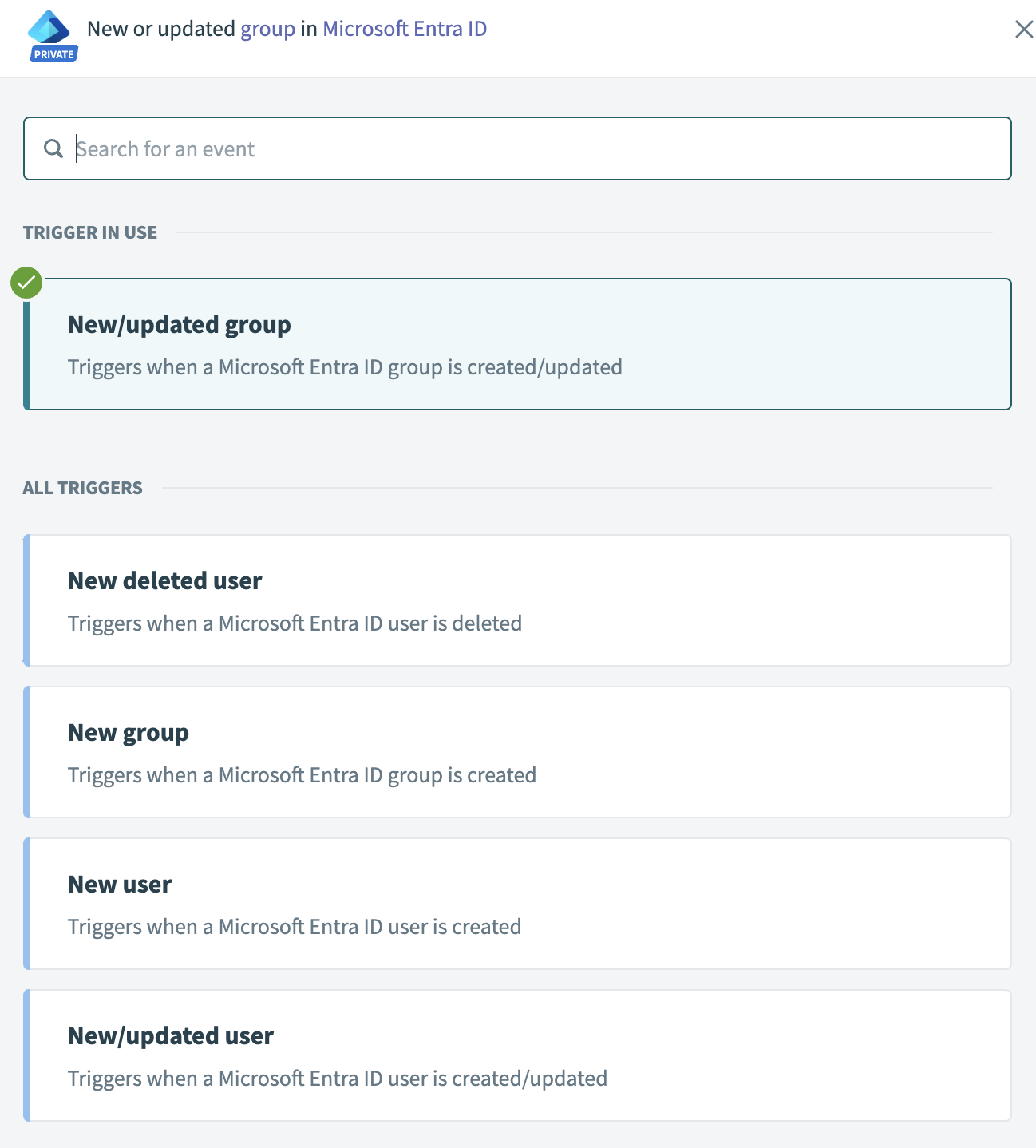Choose the "New deleted user" trigger title

coord(165,581)
